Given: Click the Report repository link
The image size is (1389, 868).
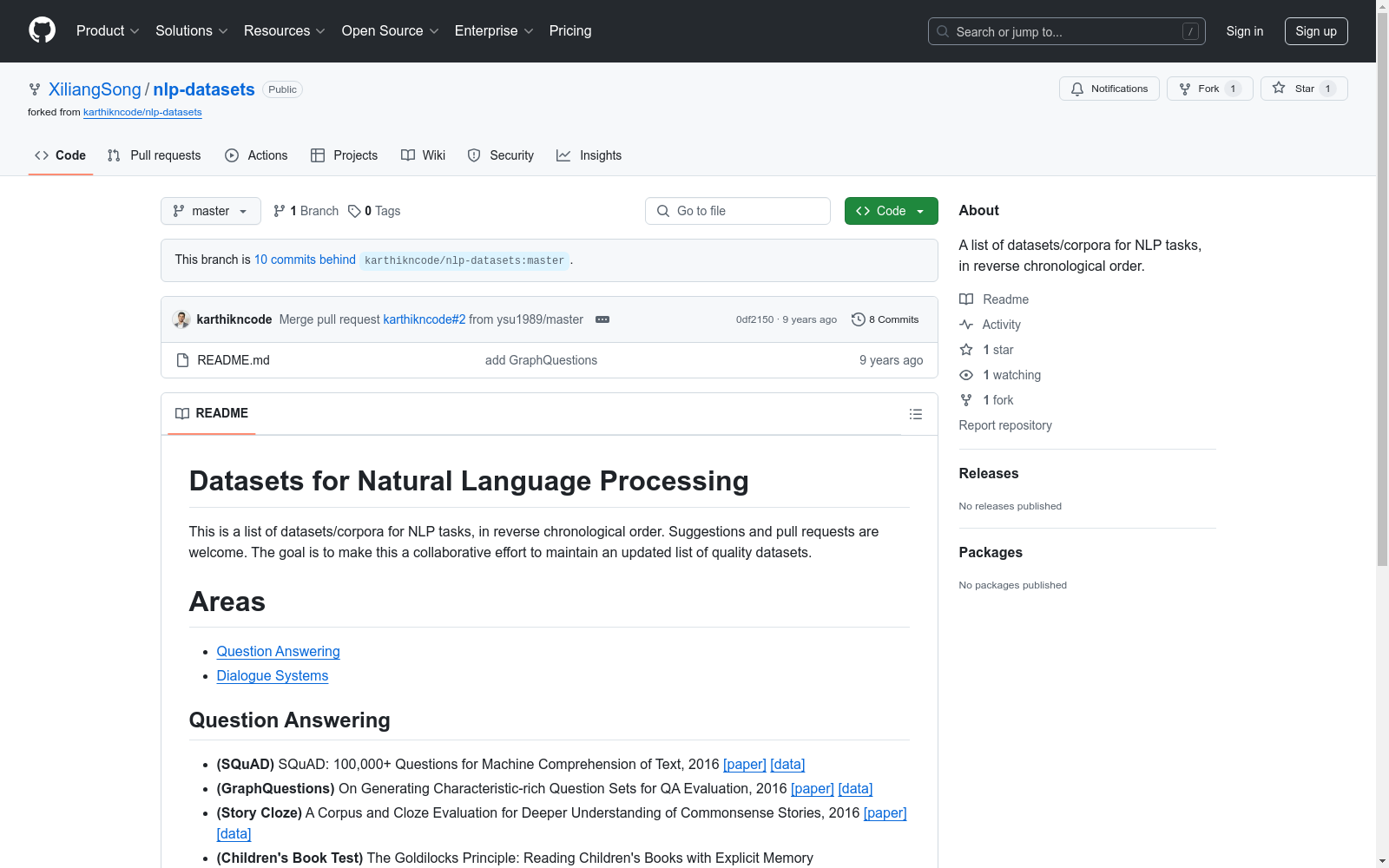Looking at the screenshot, I should coord(1005,425).
